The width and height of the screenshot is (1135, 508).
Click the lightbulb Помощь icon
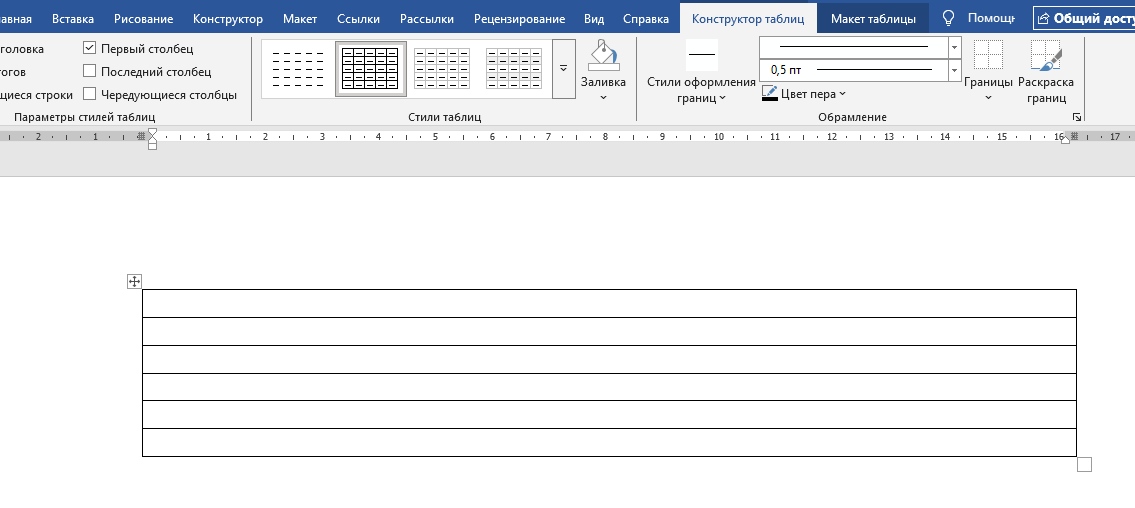coord(949,18)
